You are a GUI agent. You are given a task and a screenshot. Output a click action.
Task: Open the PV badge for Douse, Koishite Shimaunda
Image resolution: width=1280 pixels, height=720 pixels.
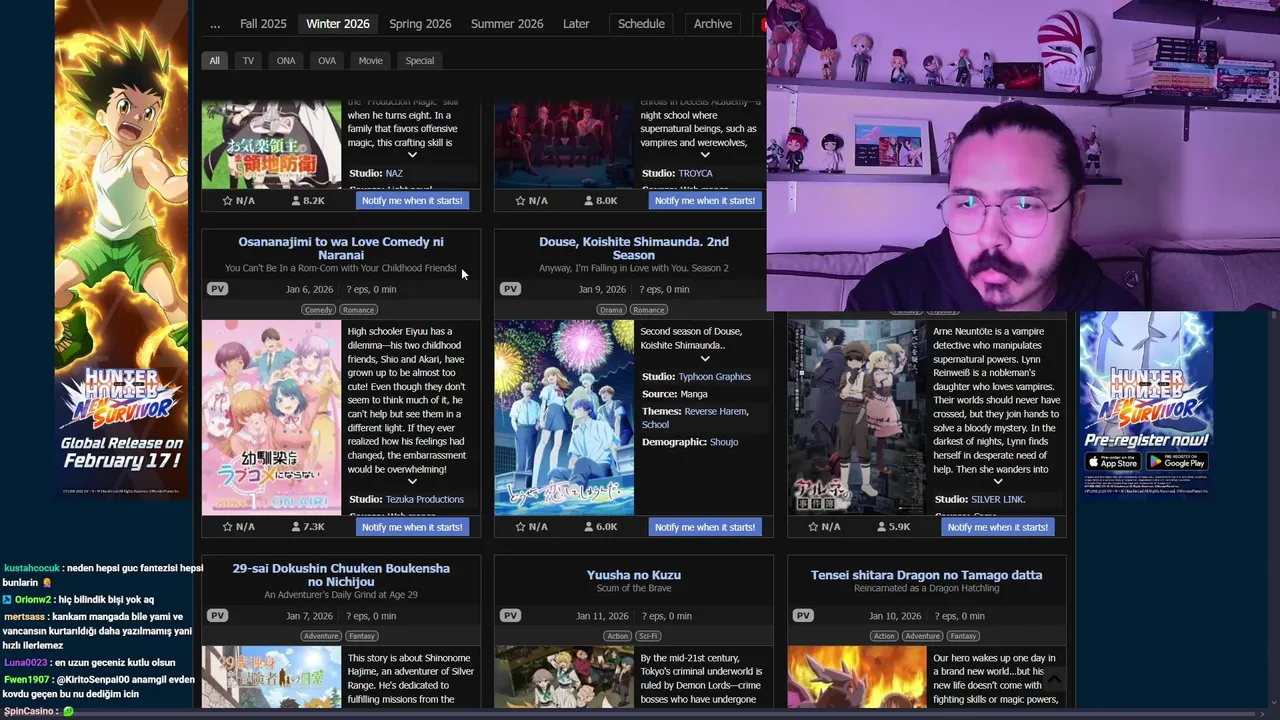(510, 289)
